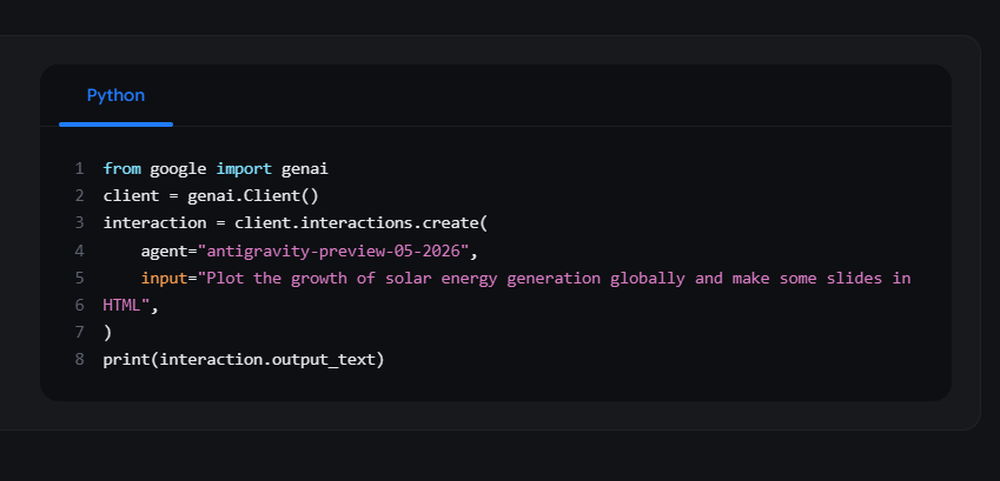Click line number 8 in gutter

79,360
